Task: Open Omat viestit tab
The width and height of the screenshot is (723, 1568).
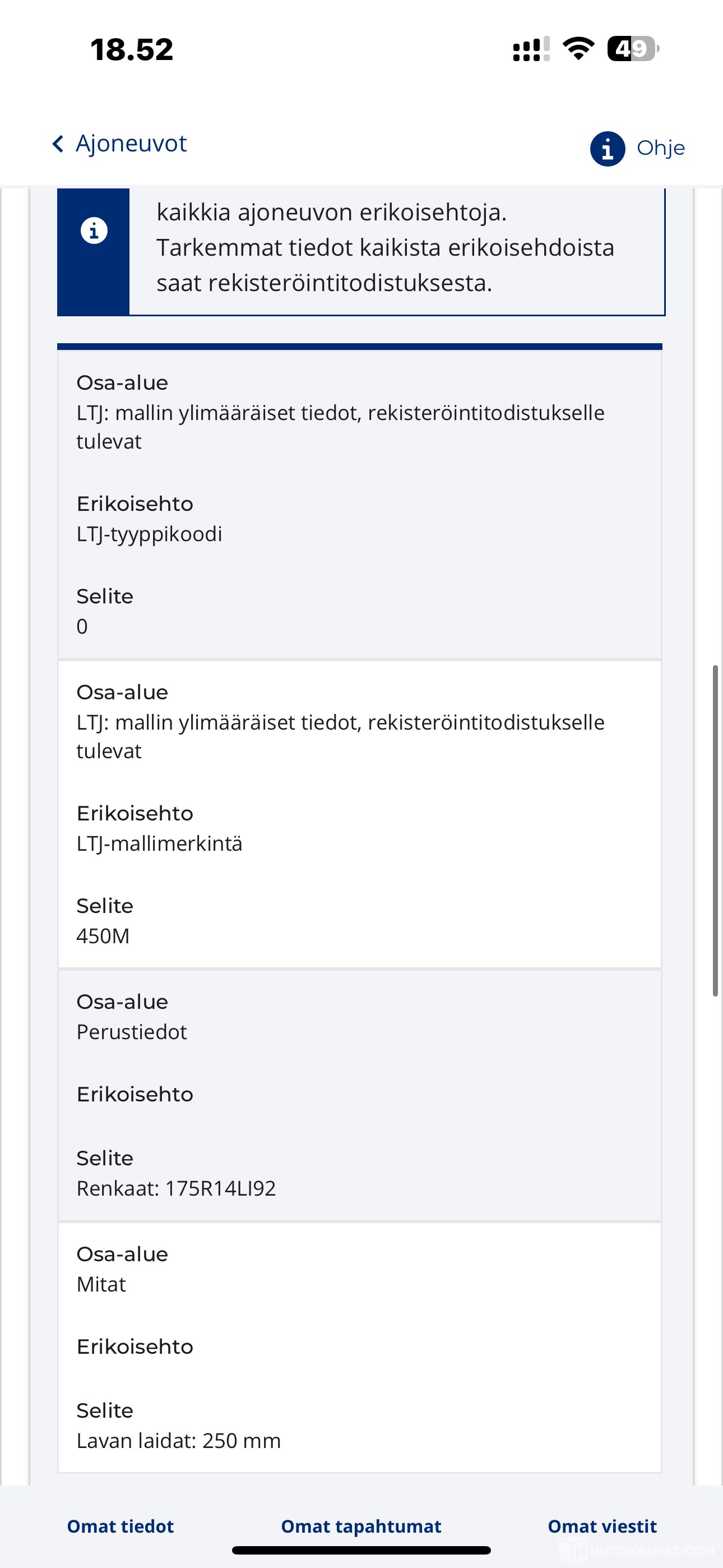Action: [602, 1526]
